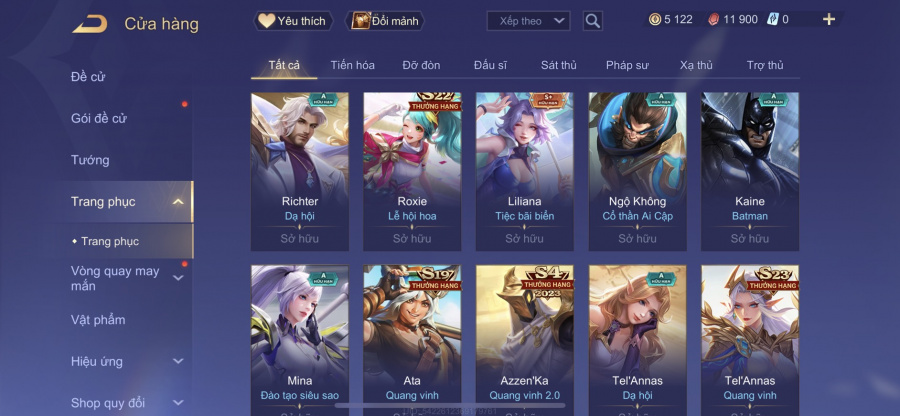Select the Roxie Lễ hội hoa skin card
Image resolution: width=900 pixels, height=416 pixels.
(x=412, y=172)
